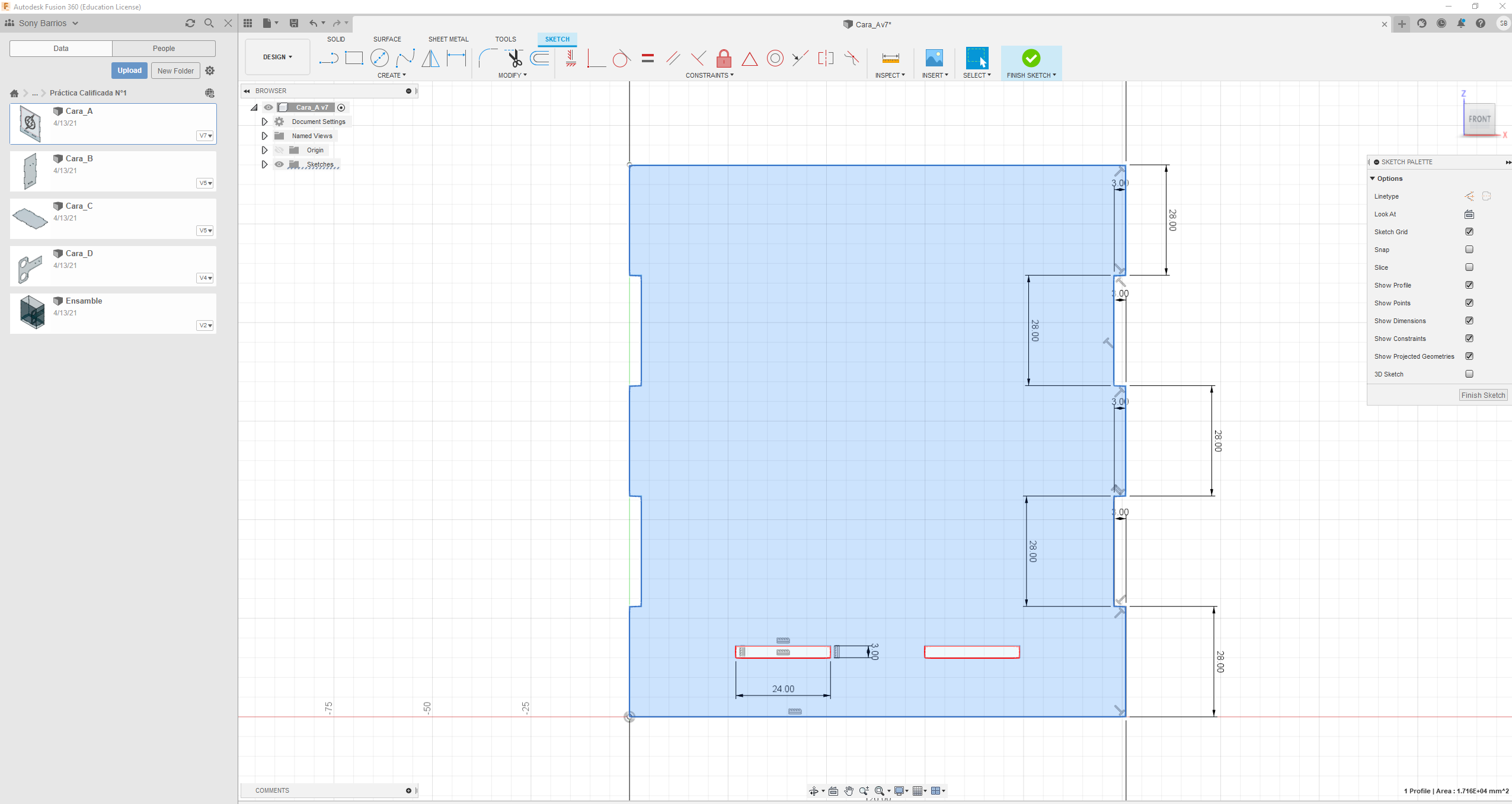This screenshot has width=1512, height=804.
Task: Apply the Tangent constraint
Action: [621, 58]
